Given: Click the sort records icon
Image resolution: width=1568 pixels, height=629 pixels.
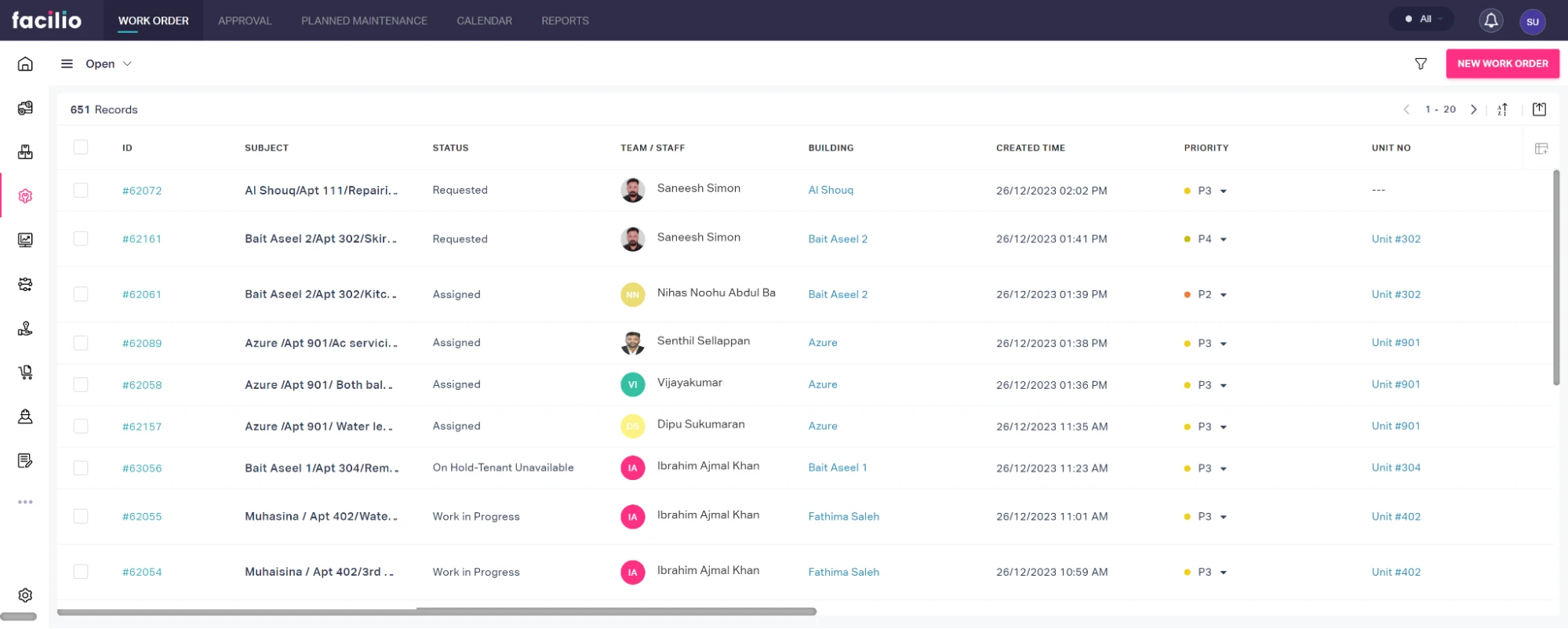Looking at the screenshot, I should pos(1502,110).
